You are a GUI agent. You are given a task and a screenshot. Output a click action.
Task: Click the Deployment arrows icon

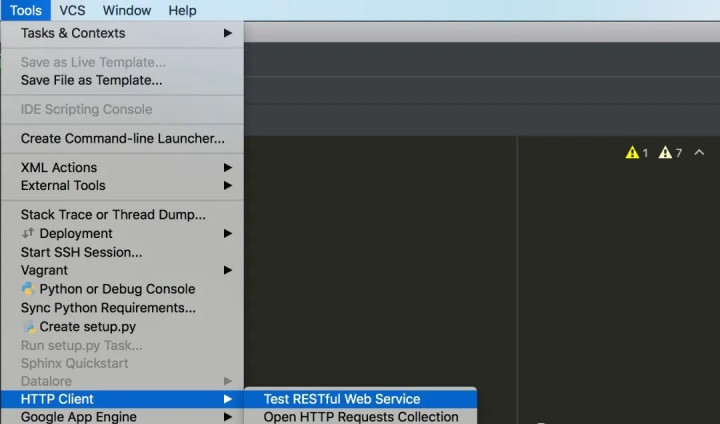click(x=28, y=233)
